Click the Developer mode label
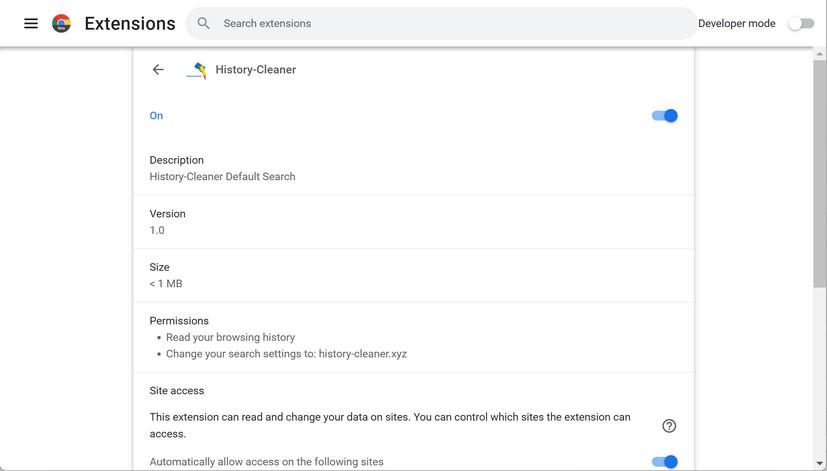The image size is (827, 471). [736, 23]
